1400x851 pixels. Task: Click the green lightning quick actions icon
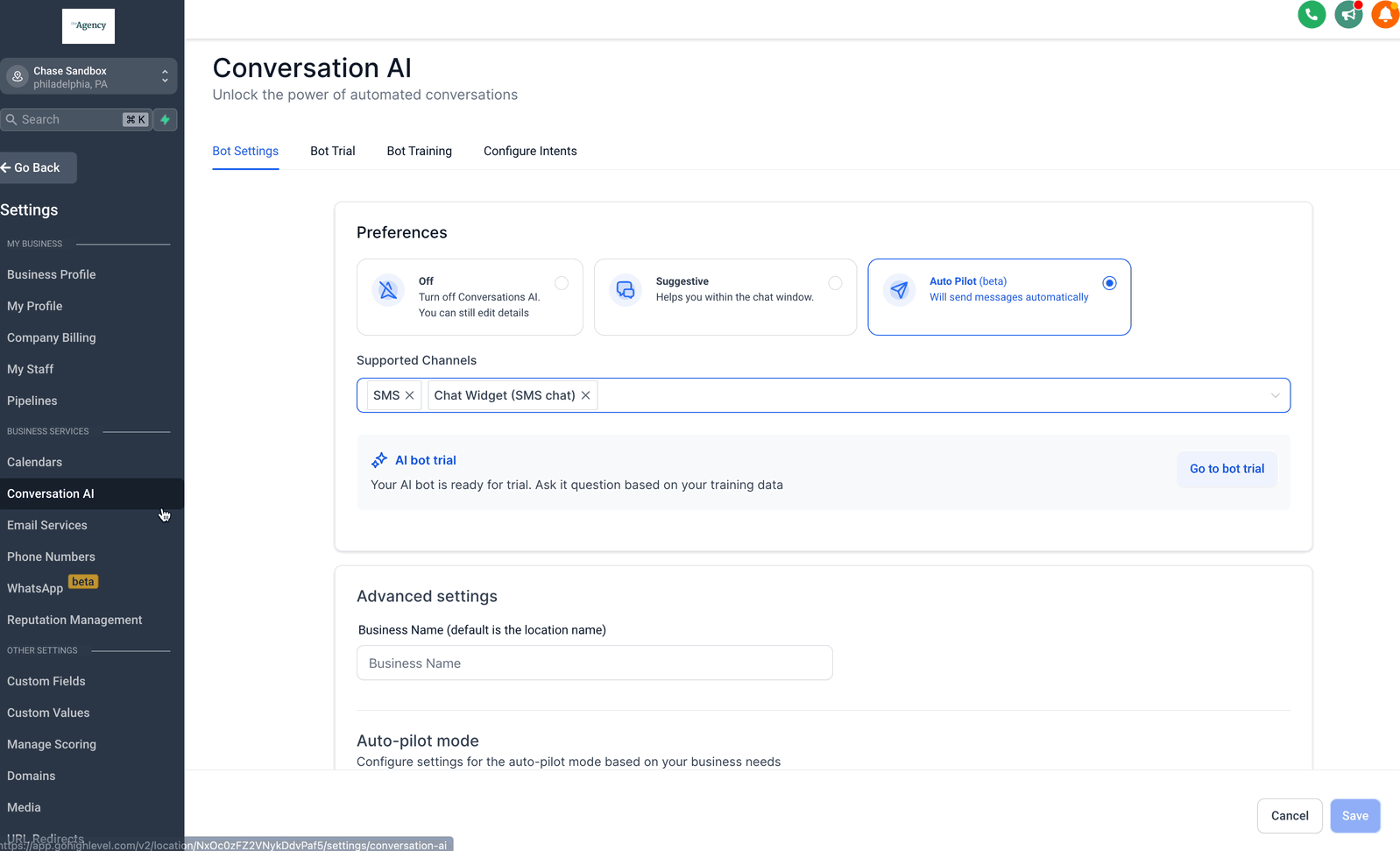coord(165,120)
